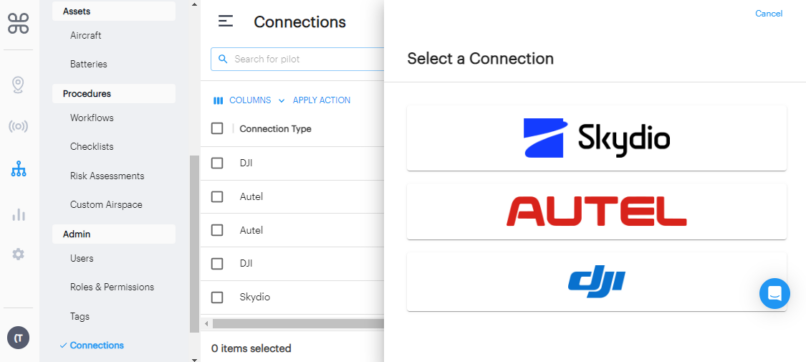Click the Search for pilot field
This screenshot has width=806, height=362.
(x=297, y=59)
